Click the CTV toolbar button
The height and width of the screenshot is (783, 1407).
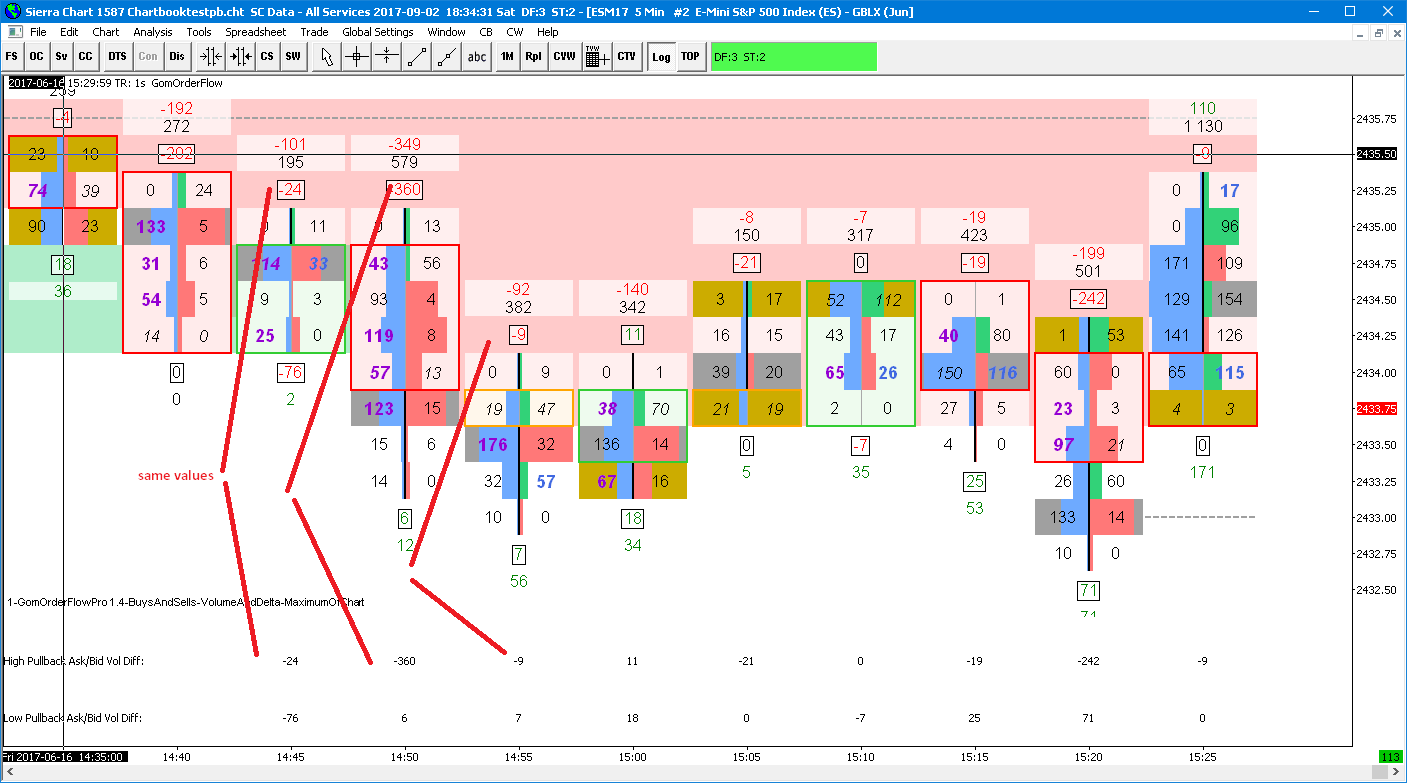click(627, 57)
